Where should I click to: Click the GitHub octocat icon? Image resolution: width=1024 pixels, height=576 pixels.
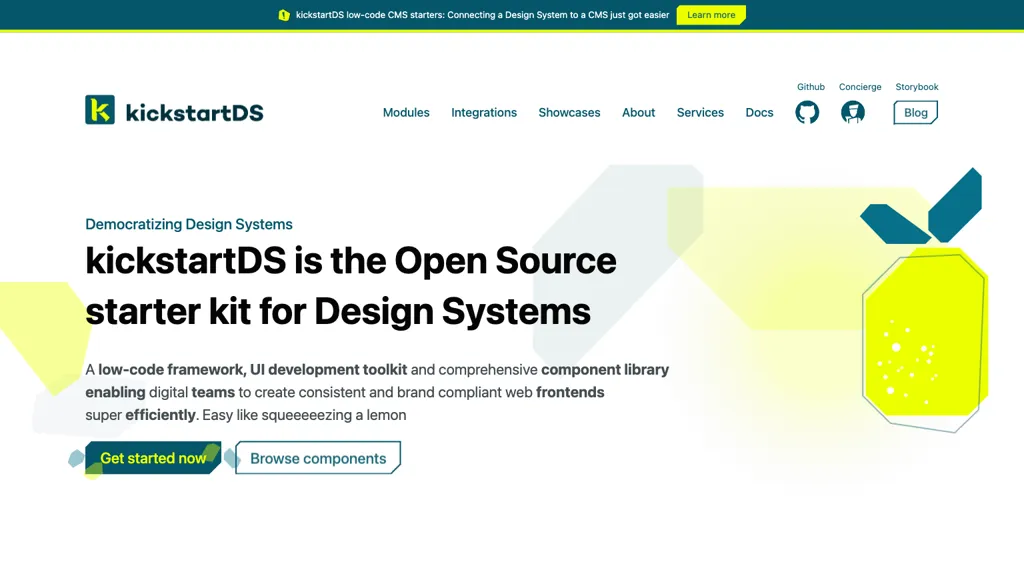[807, 112]
